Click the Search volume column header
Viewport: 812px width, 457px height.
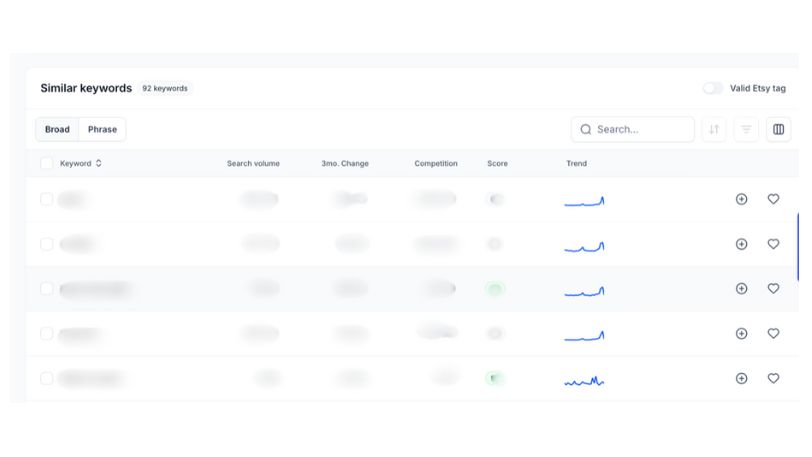pos(253,163)
